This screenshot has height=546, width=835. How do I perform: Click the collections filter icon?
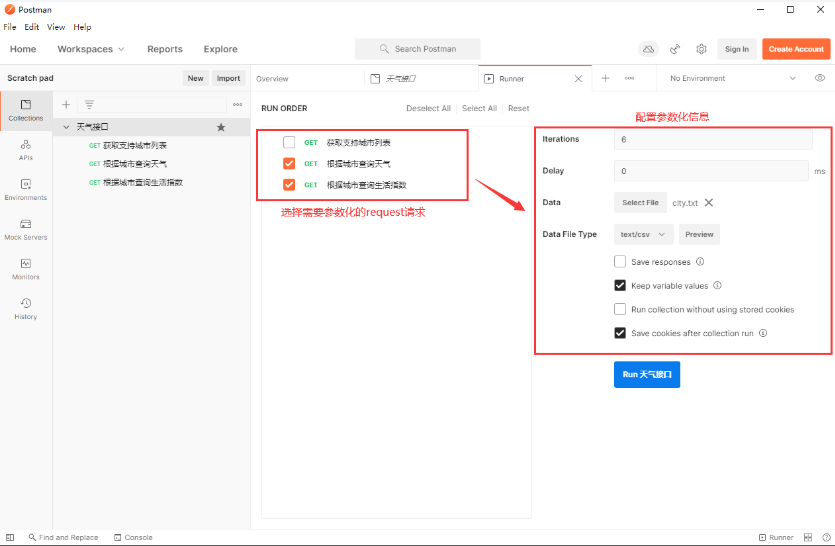tap(89, 104)
